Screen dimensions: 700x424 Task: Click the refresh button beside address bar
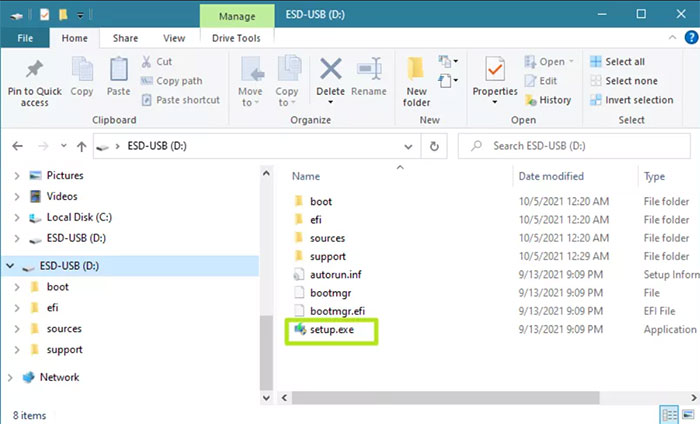pos(434,146)
